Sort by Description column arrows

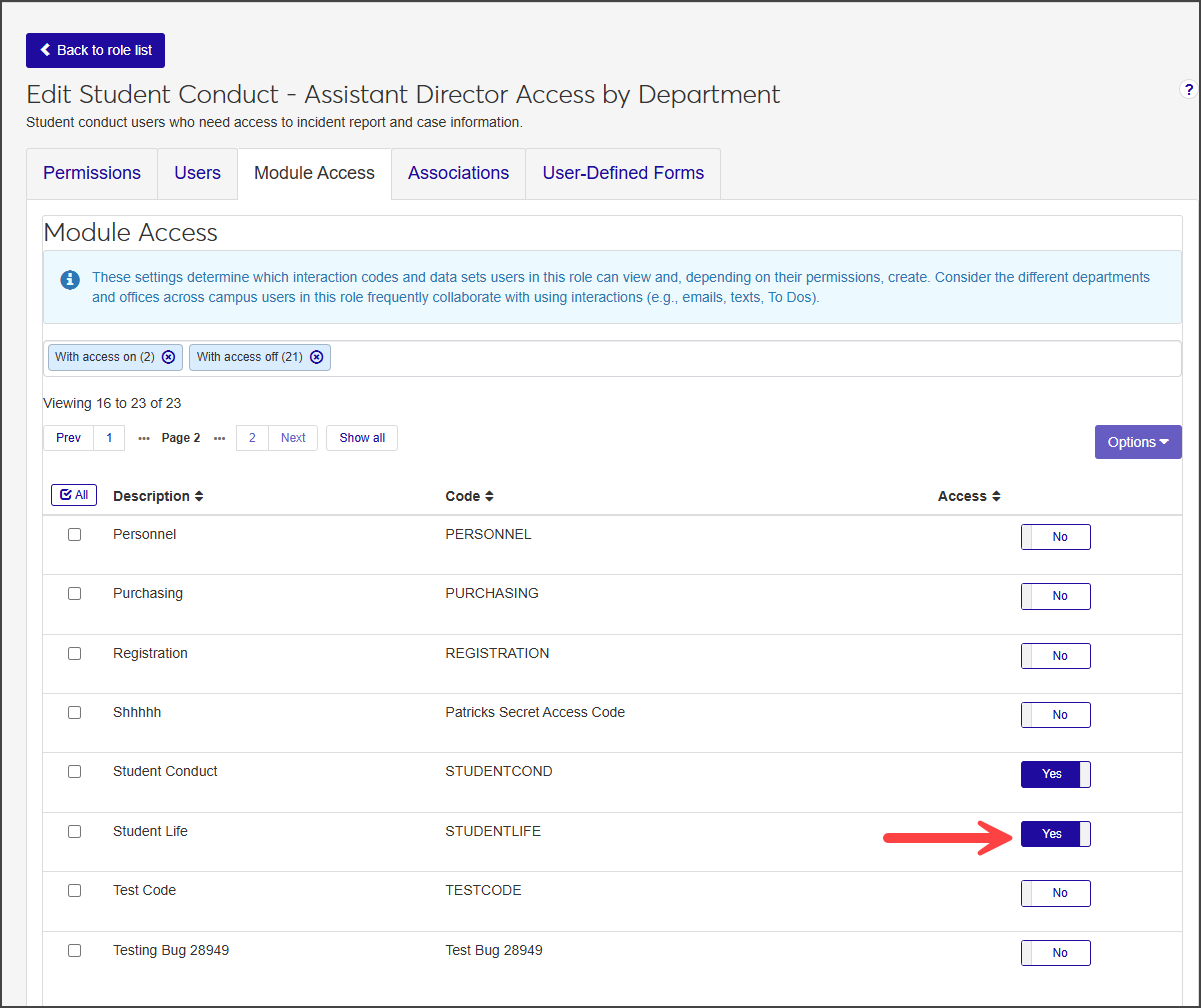(199, 496)
